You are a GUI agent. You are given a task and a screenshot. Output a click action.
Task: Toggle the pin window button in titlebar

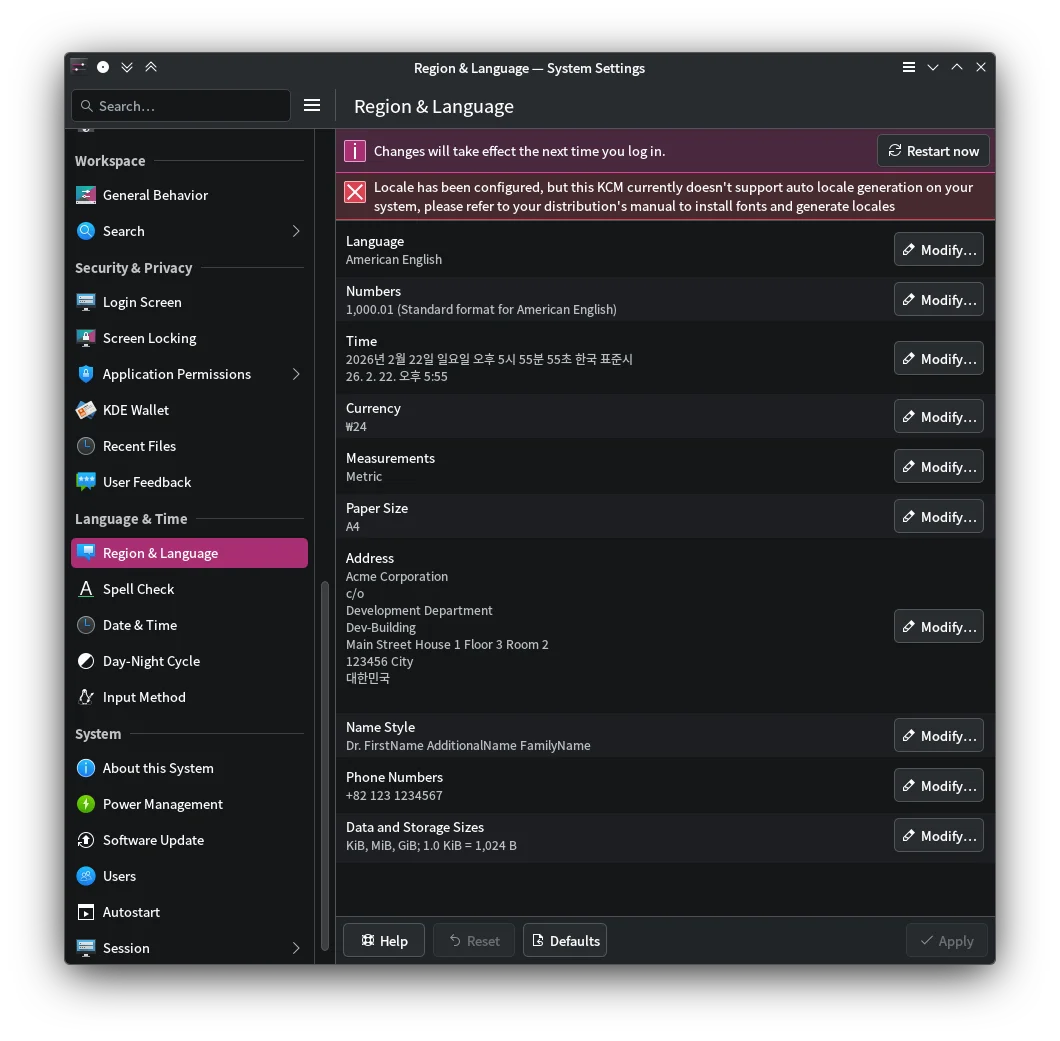[103, 67]
